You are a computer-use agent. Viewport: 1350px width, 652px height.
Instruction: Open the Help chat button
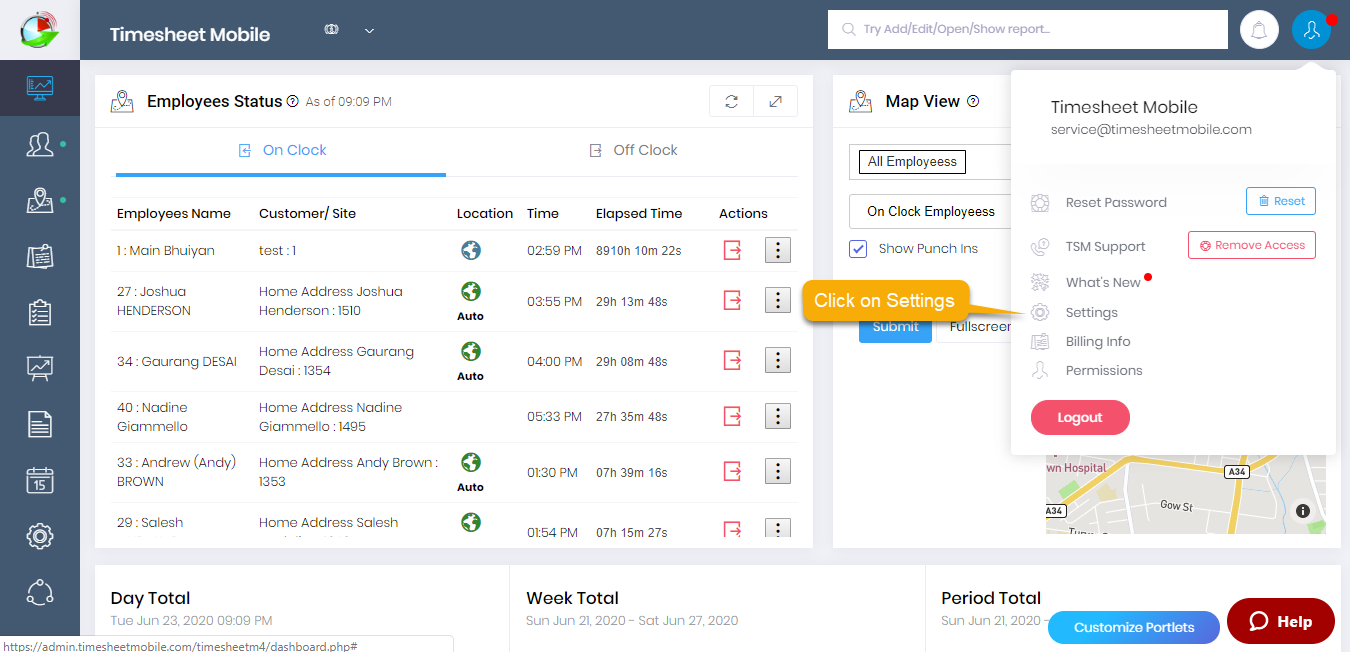1281,621
